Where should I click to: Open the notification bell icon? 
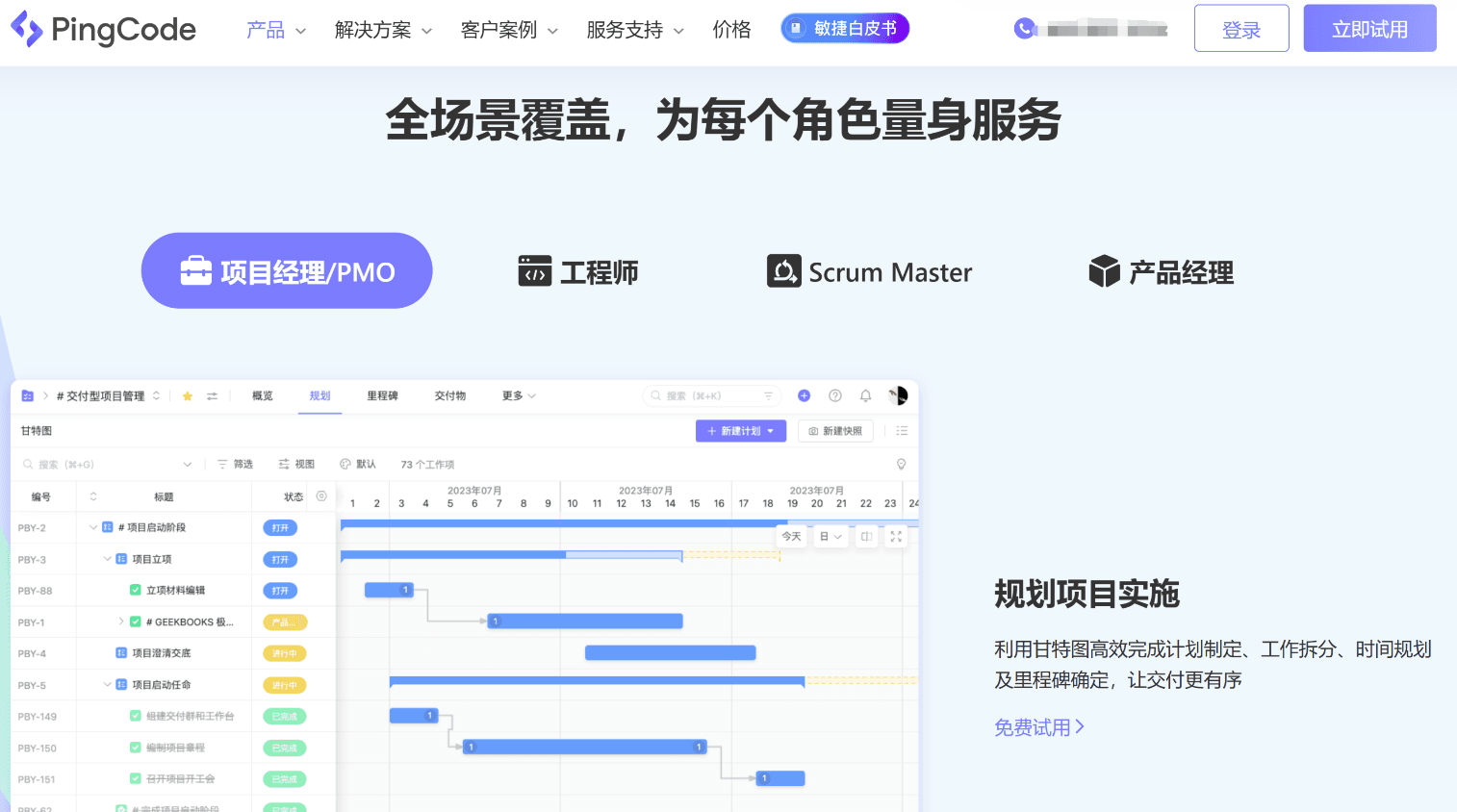pos(866,395)
